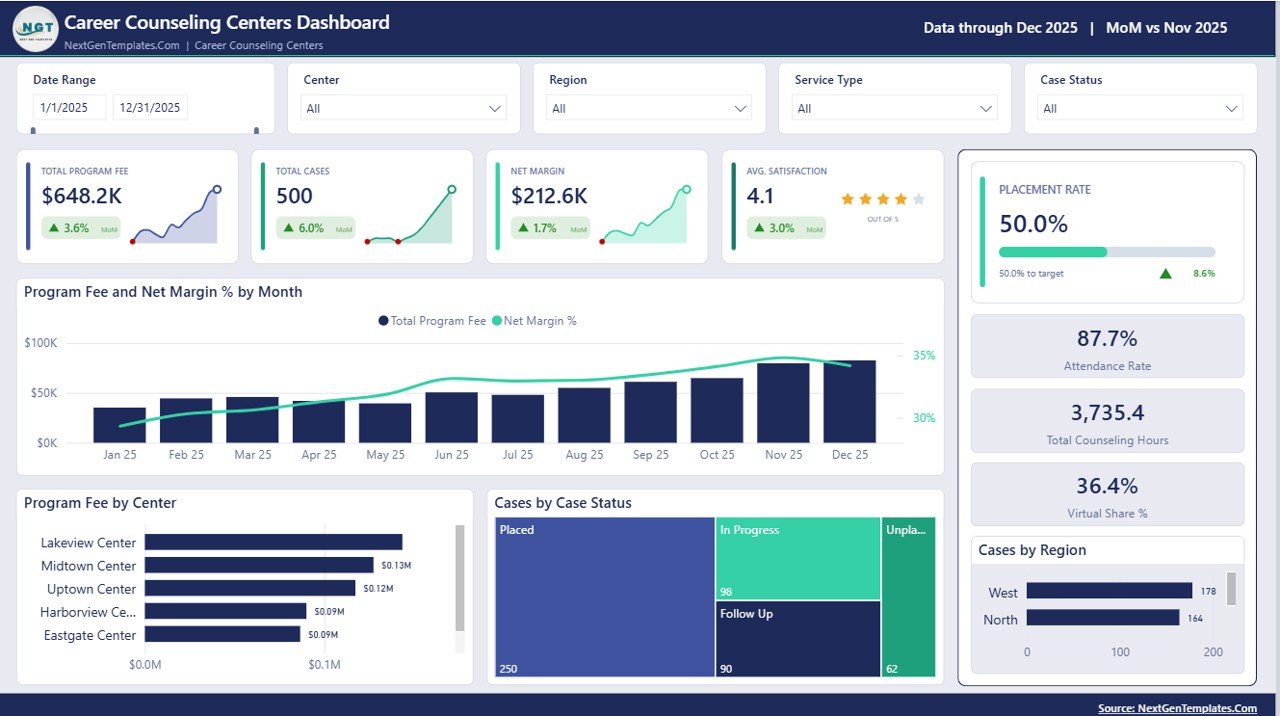Click the Career Counseling Centers Dashboard title
Viewport: 1280px width, 716px height.
(x=227, y=22)
